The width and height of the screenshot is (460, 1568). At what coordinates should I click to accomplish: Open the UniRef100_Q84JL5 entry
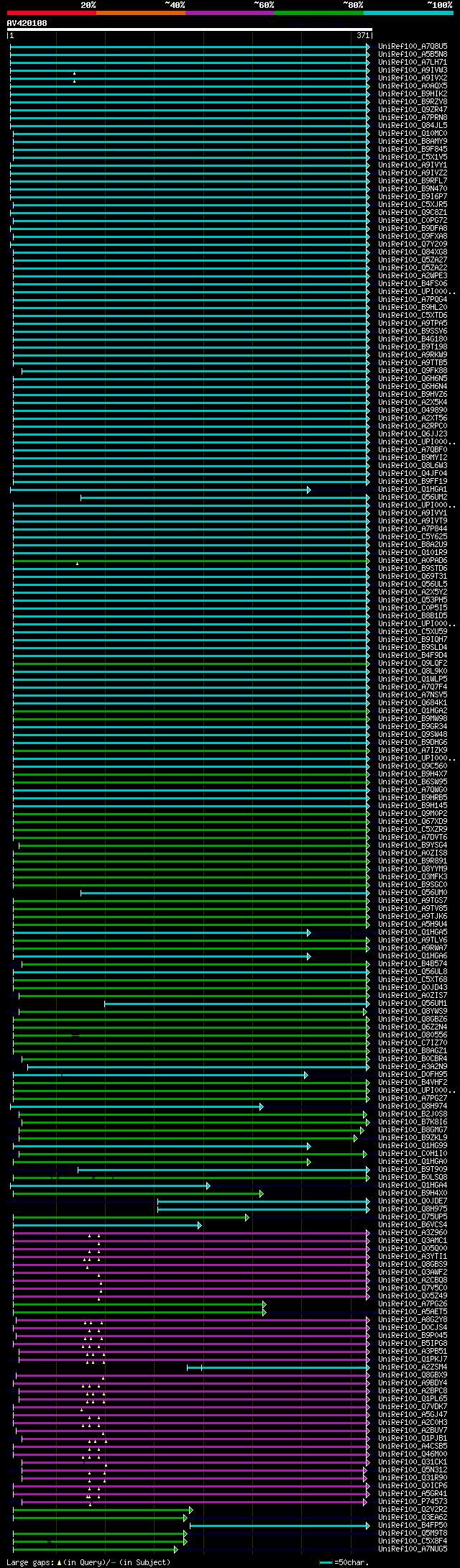click(x=413, y=125)
